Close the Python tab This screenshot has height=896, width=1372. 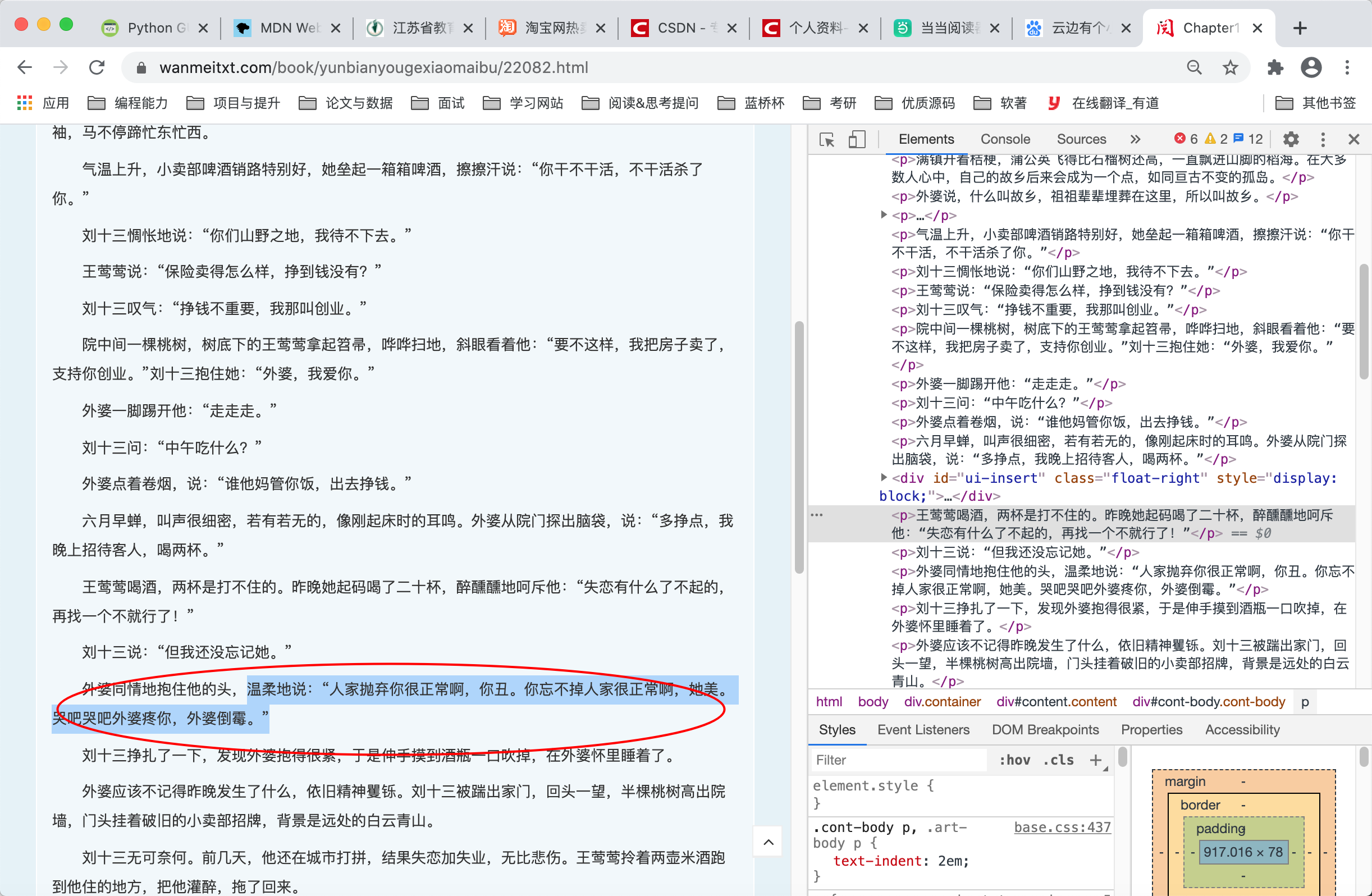[203, 28]
